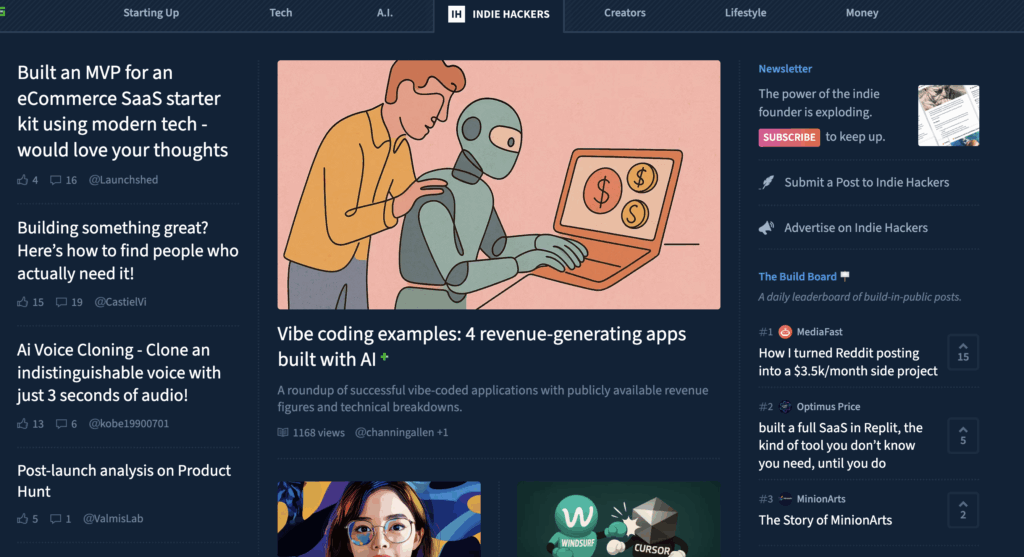This screenshot has height=557, width=1024.
Task: Open the eCommerce SaaS starter kit MVP post
Action: click(x=123, y=111)
